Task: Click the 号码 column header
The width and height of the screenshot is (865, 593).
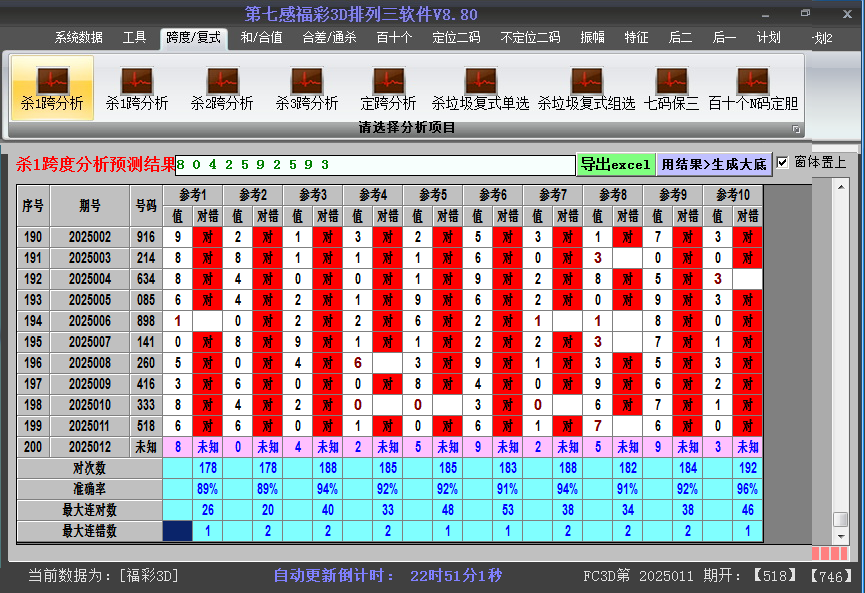Action: (146, 206)
